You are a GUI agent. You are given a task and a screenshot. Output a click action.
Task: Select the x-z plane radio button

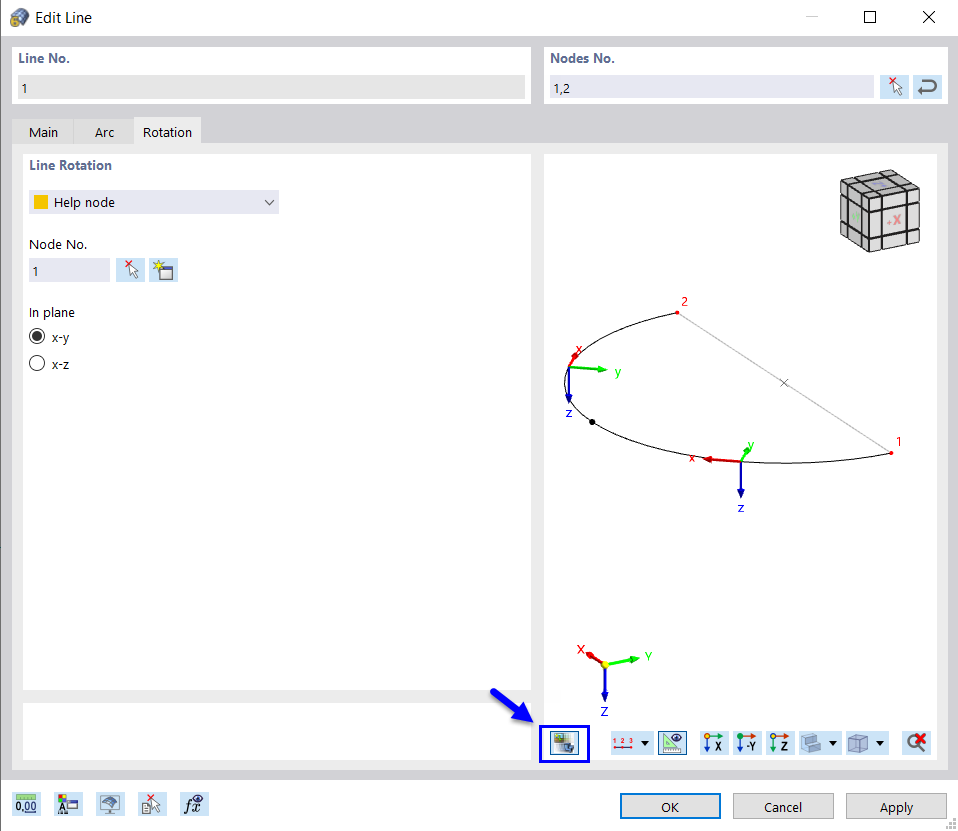tap(36, 363)
